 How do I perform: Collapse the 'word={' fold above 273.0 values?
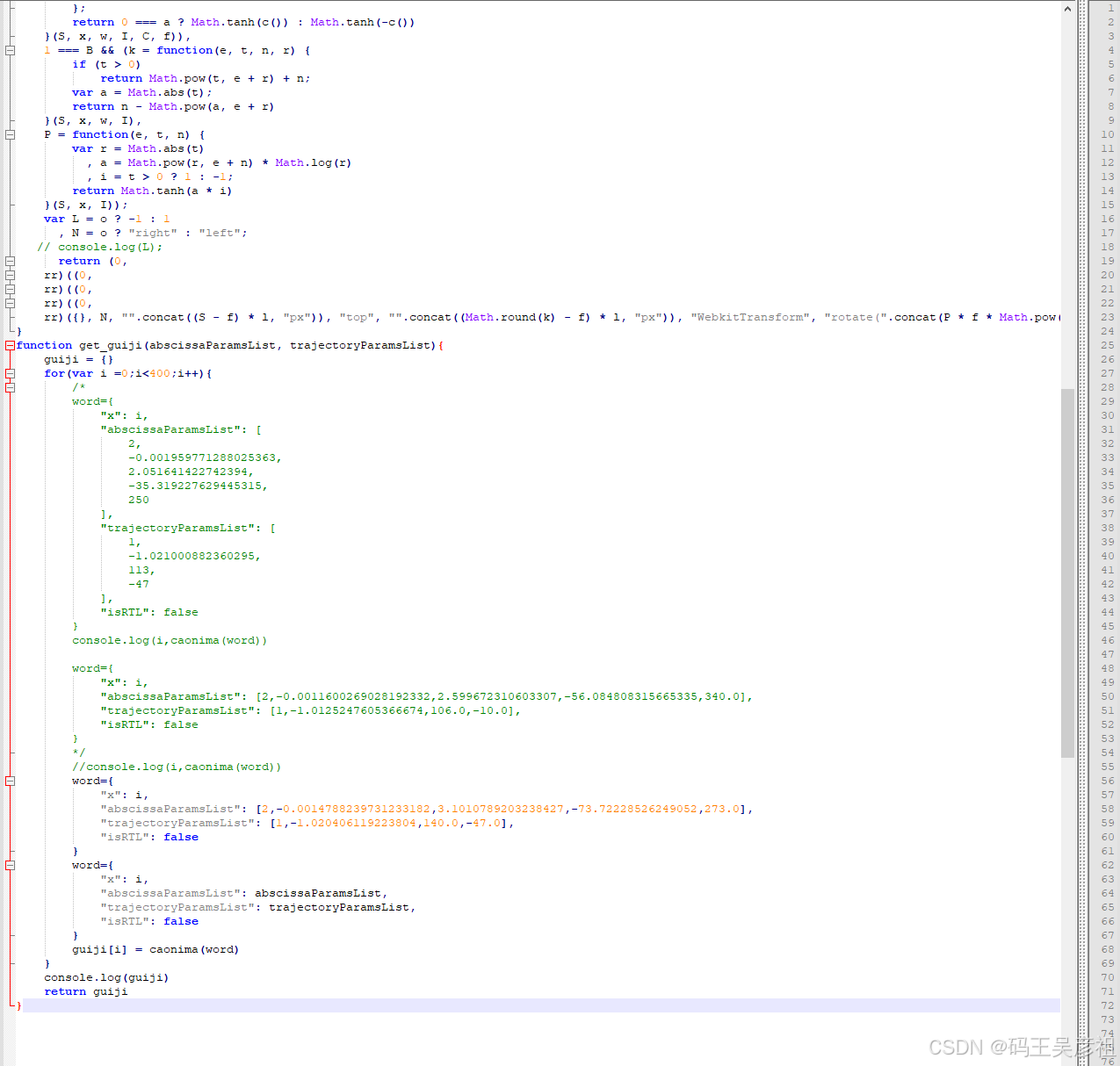tap(10, 781)
